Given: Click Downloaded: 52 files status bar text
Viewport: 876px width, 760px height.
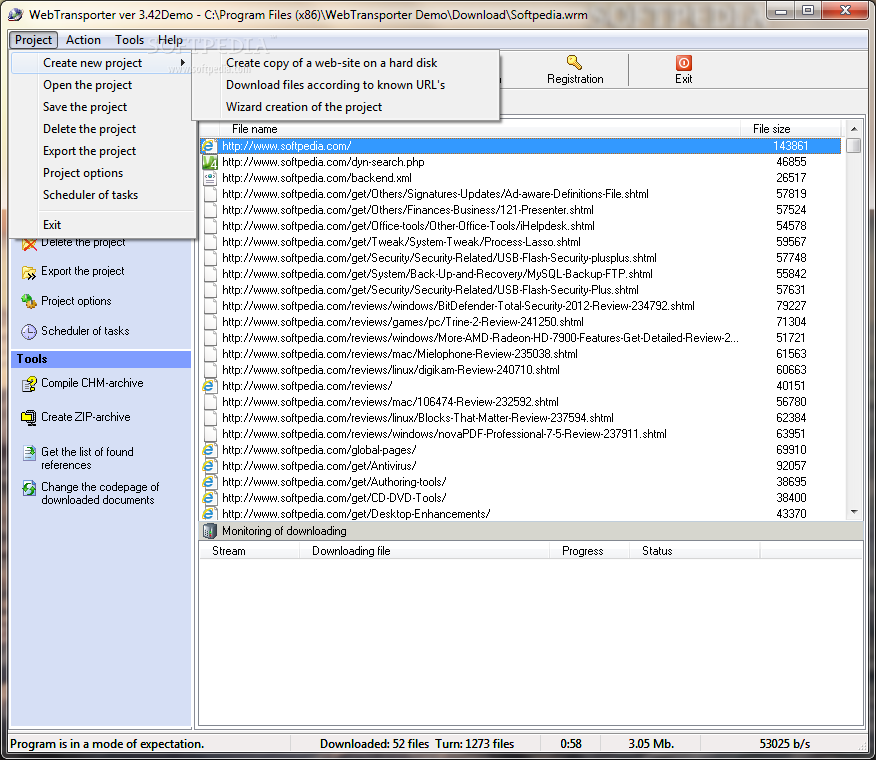Looking at the screenshot, I should point(374,744).
